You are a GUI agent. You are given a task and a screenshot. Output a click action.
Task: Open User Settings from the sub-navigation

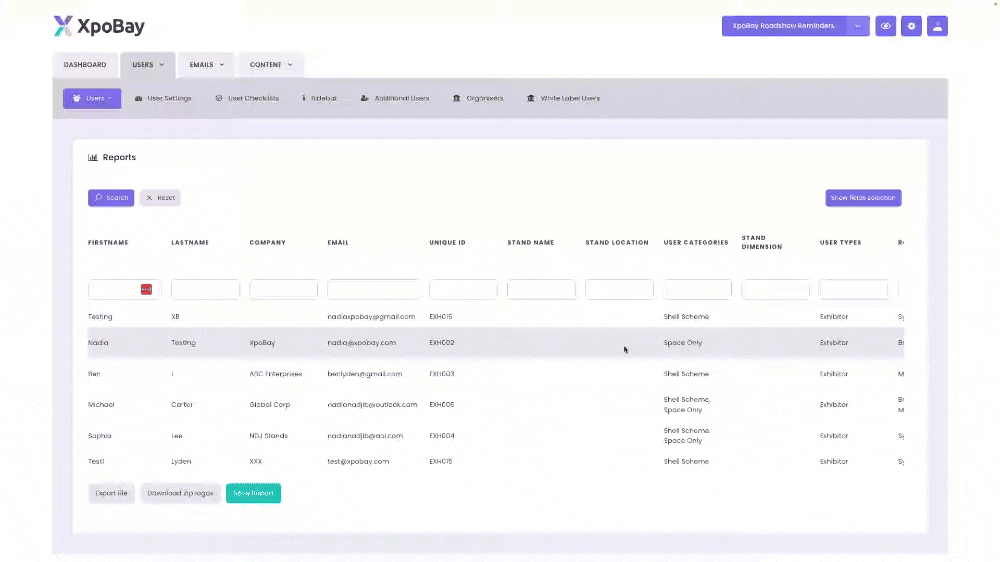[163, 98]
